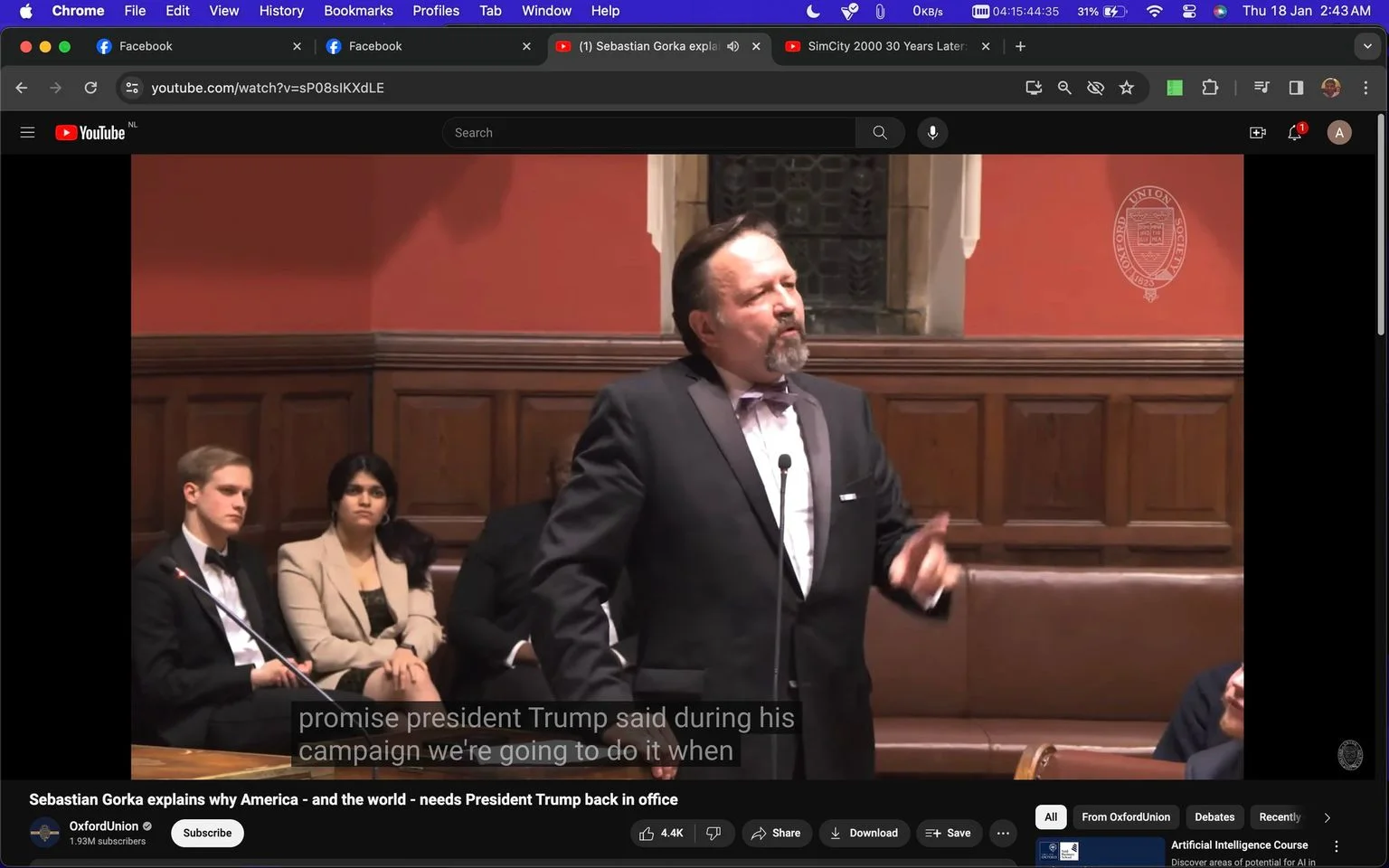This screenshot has width=1389, height=868.
Task: Open Wi-Fi status menu
Action: 1154,11
